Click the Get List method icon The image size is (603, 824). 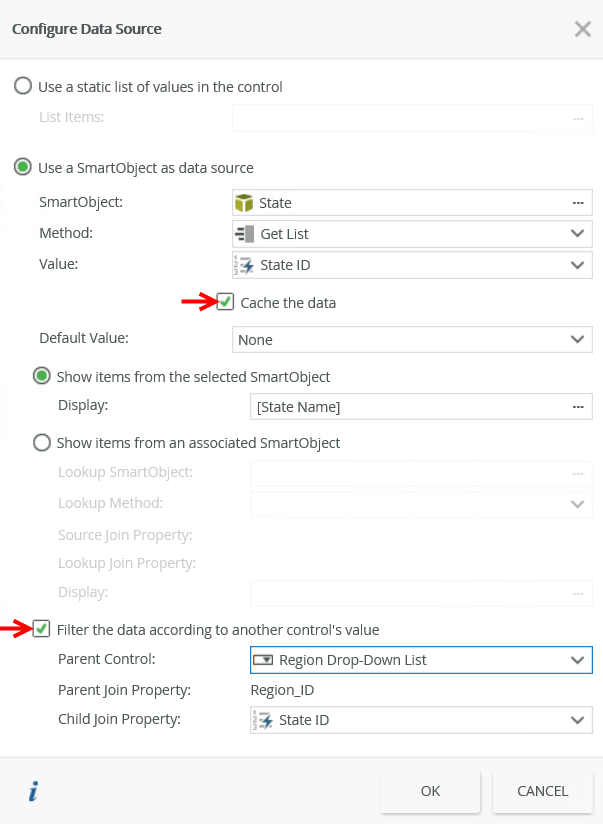(x=245, y=234)
